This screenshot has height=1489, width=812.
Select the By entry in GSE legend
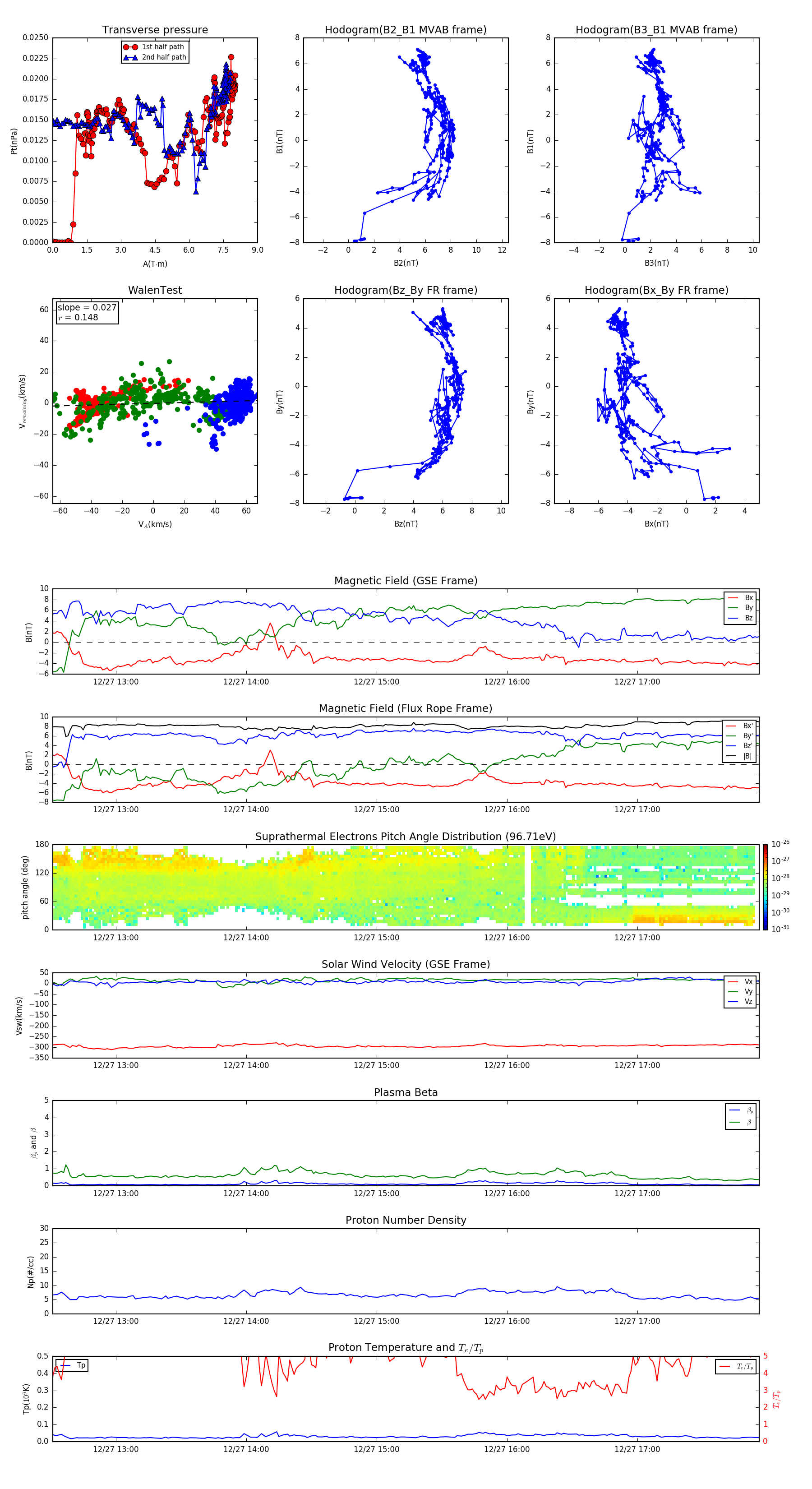pos(740,607)
